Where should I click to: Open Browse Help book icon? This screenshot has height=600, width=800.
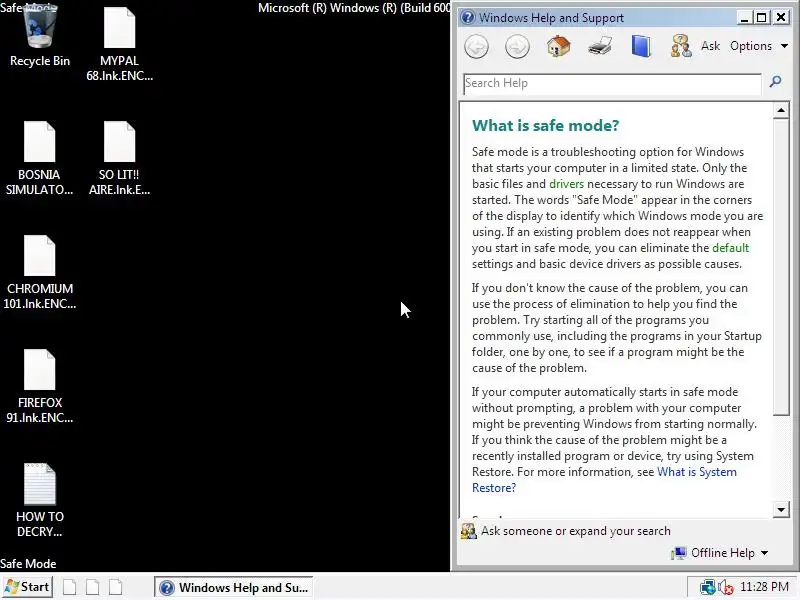641,46
